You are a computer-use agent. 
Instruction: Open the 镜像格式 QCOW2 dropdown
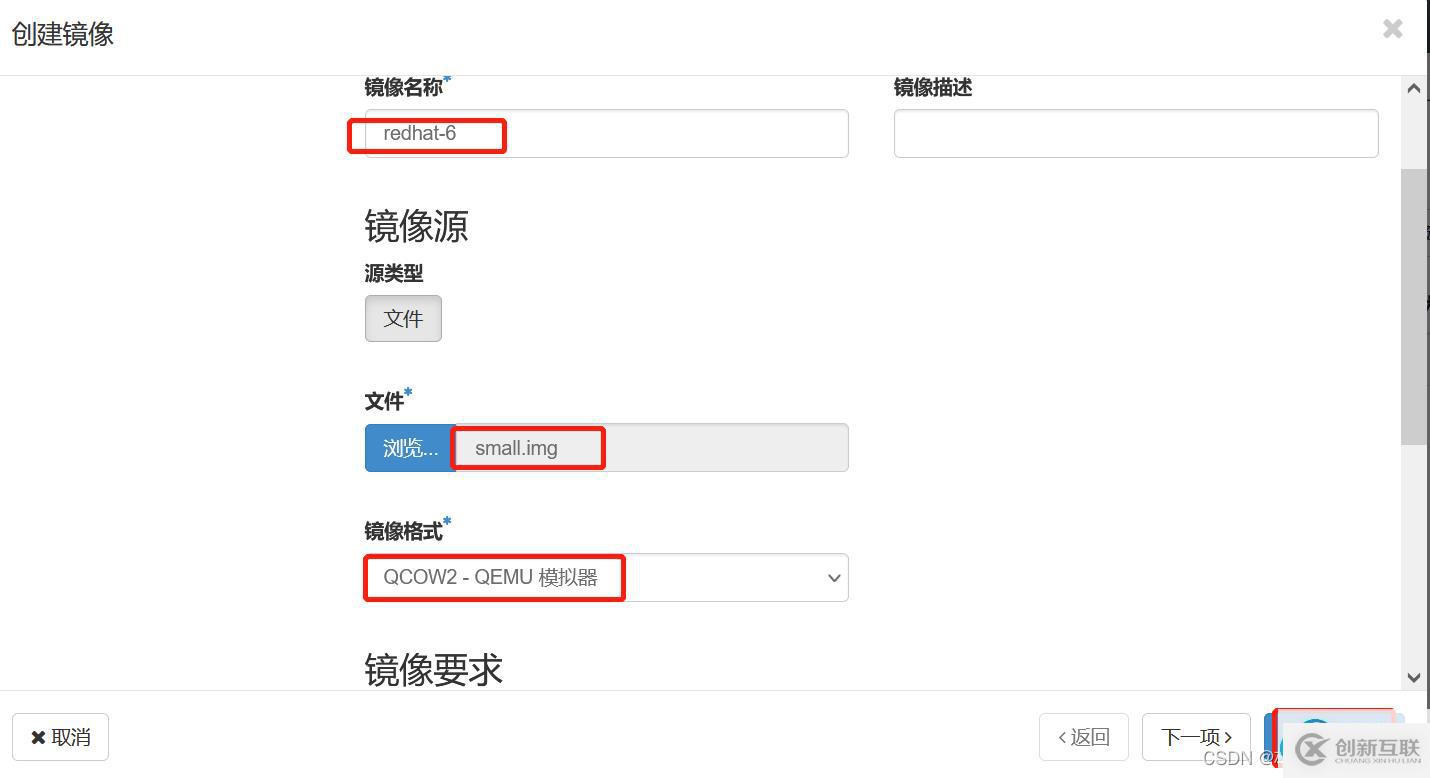(x=605, y=578)
